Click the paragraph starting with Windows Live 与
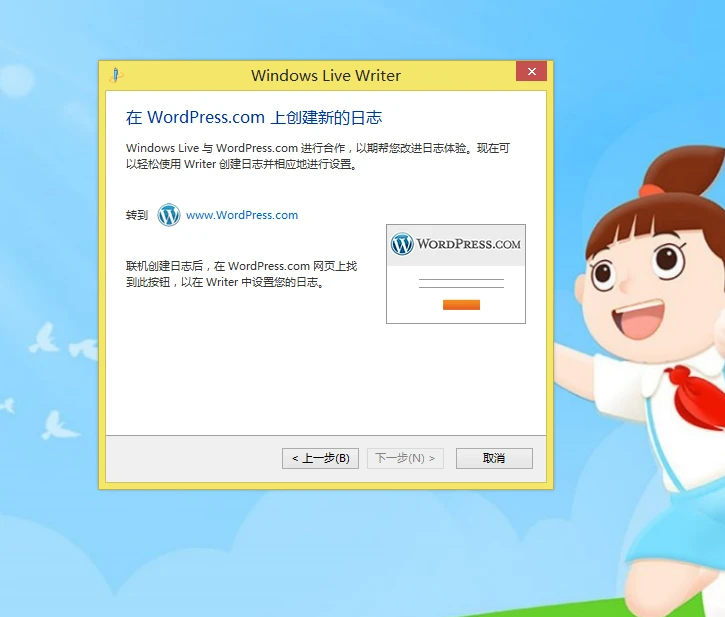This screenshot has height=617, width=725. point(318,156)
